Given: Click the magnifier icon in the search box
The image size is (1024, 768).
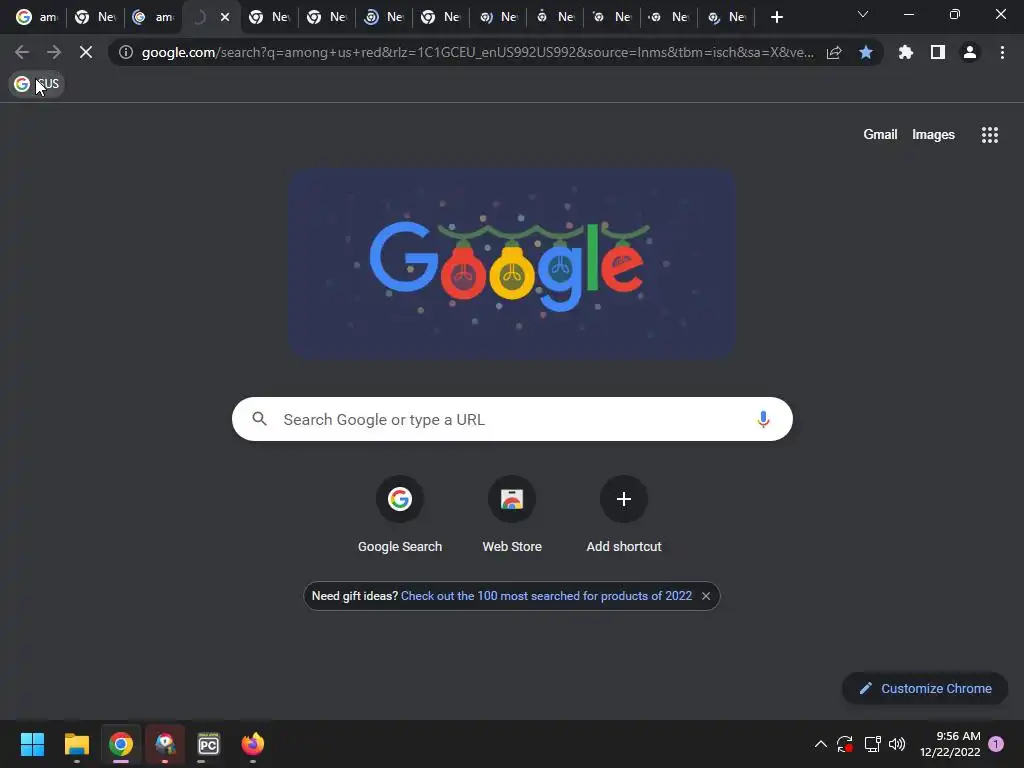Looking at the screenshot, I should 259,419.
